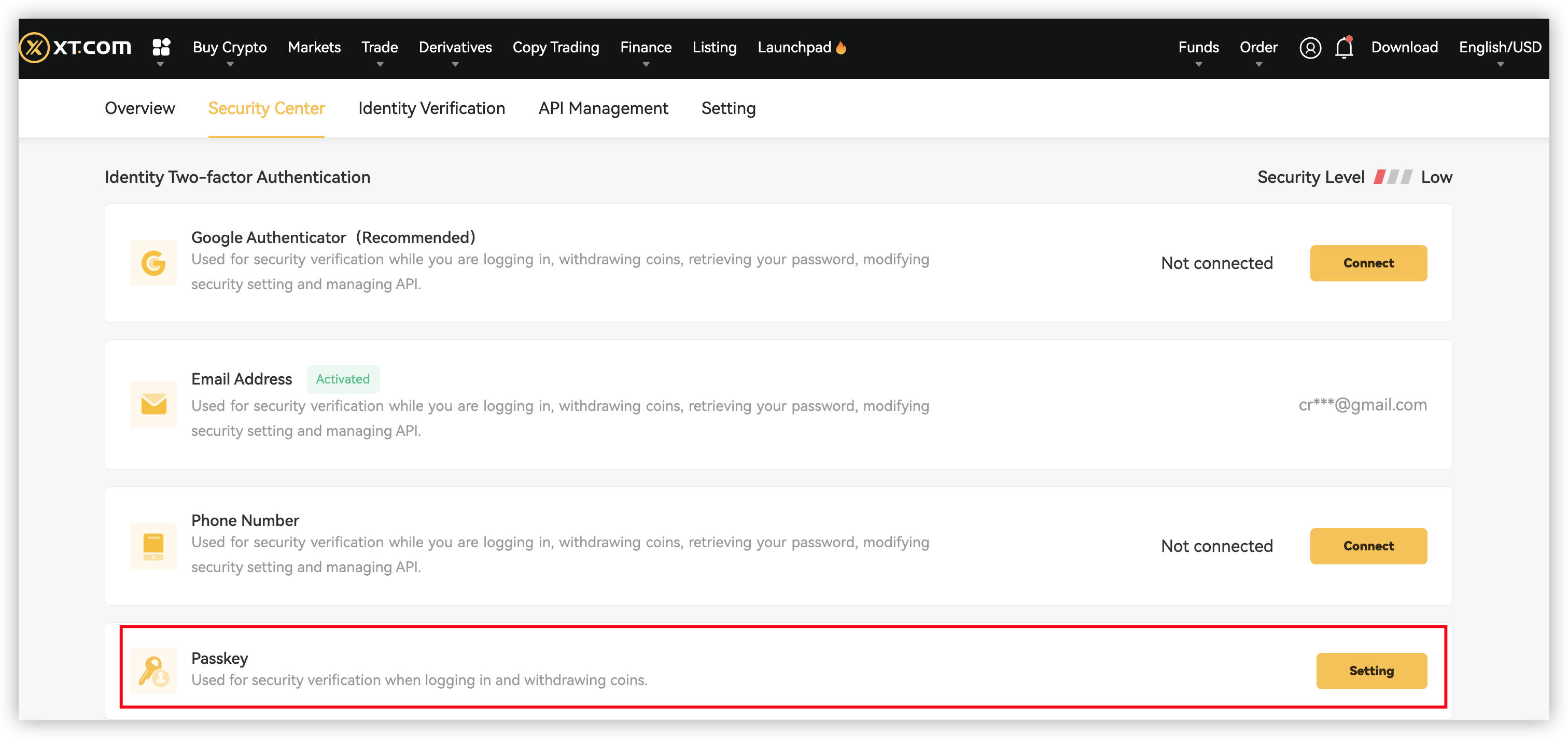Click the Phone Number device icon
This screenshot has width=1568, height=739.
pyautogui.click(x=153, y=546)
